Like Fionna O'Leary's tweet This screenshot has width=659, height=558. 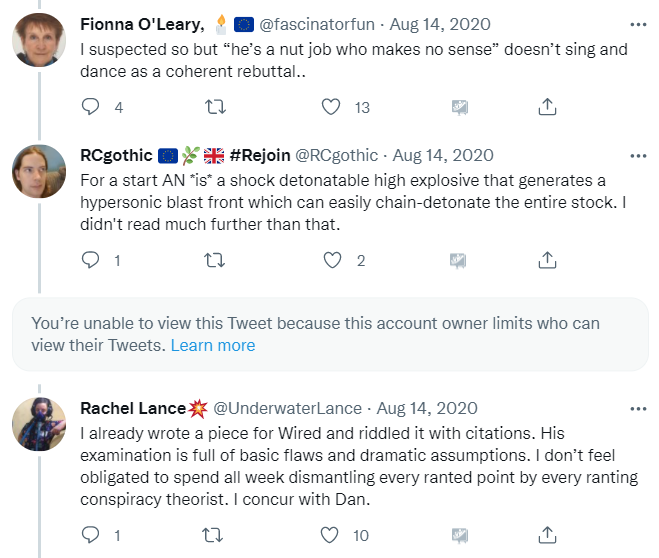coord(332,107)
